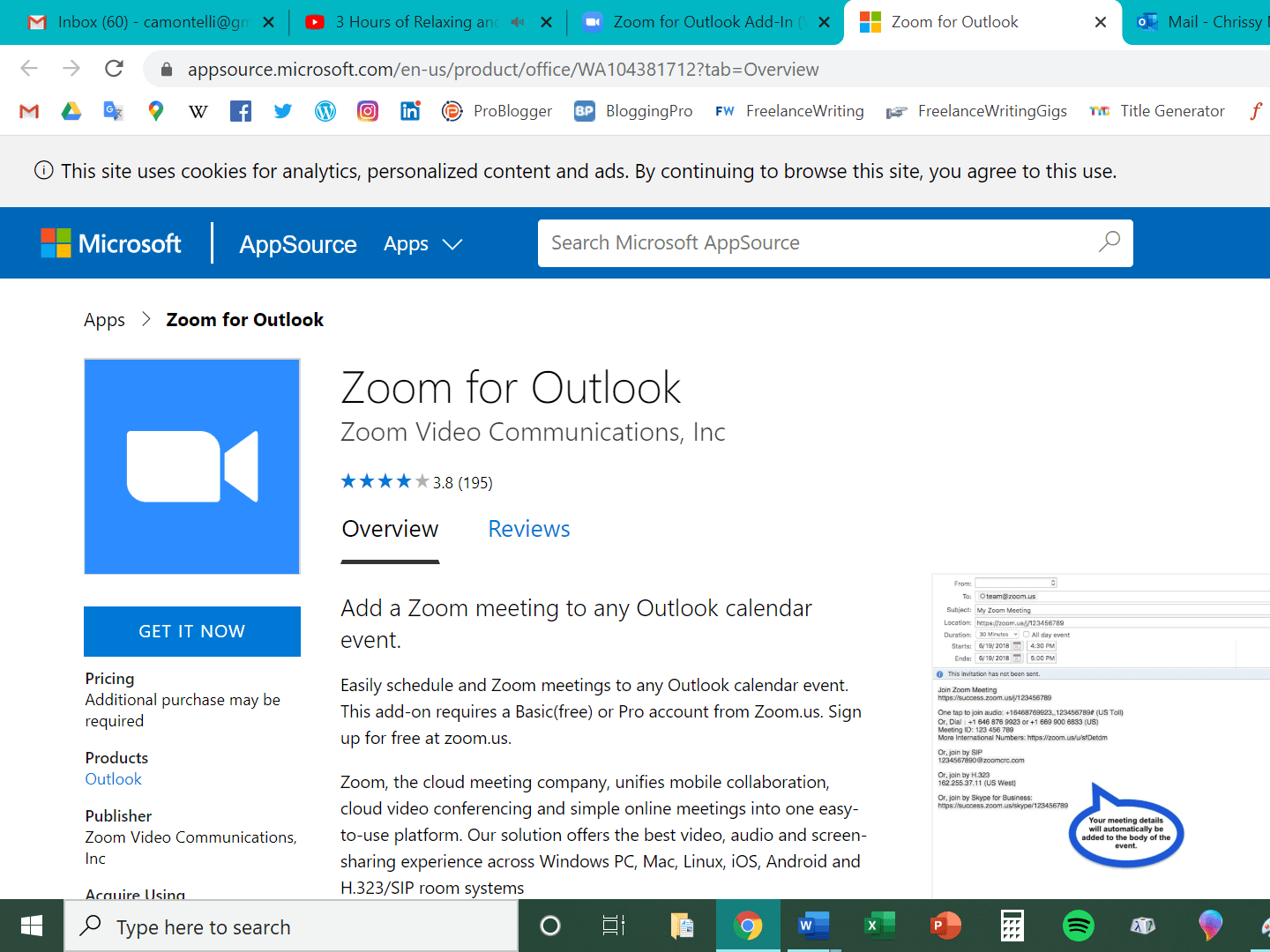Click the search magnifier icon in AppSource
Image resolution: width=1270 pixels, height=952 pixels.
coord(1109,242)
